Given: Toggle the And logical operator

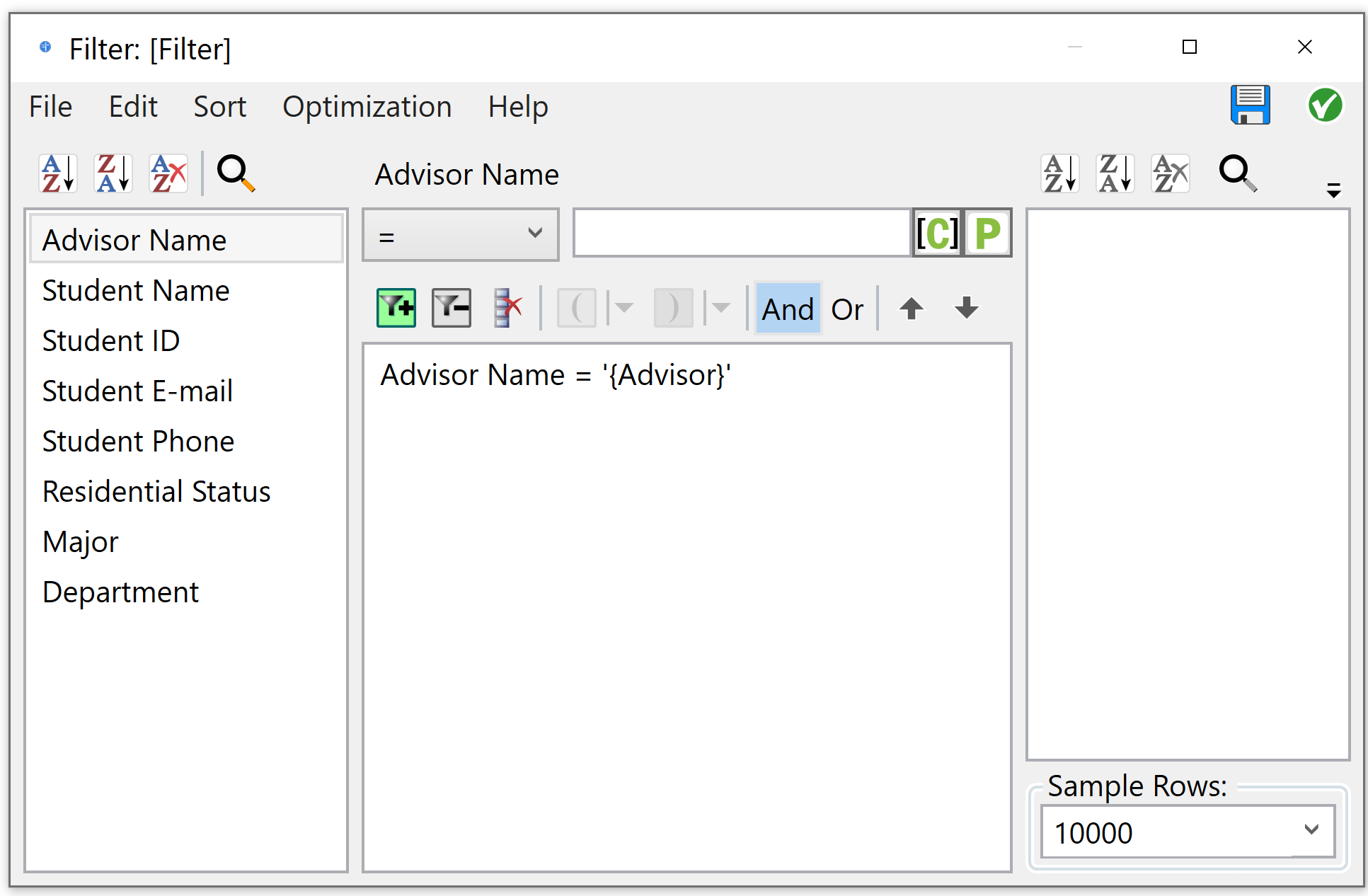Looking at the screenshot, I should 788,309.
